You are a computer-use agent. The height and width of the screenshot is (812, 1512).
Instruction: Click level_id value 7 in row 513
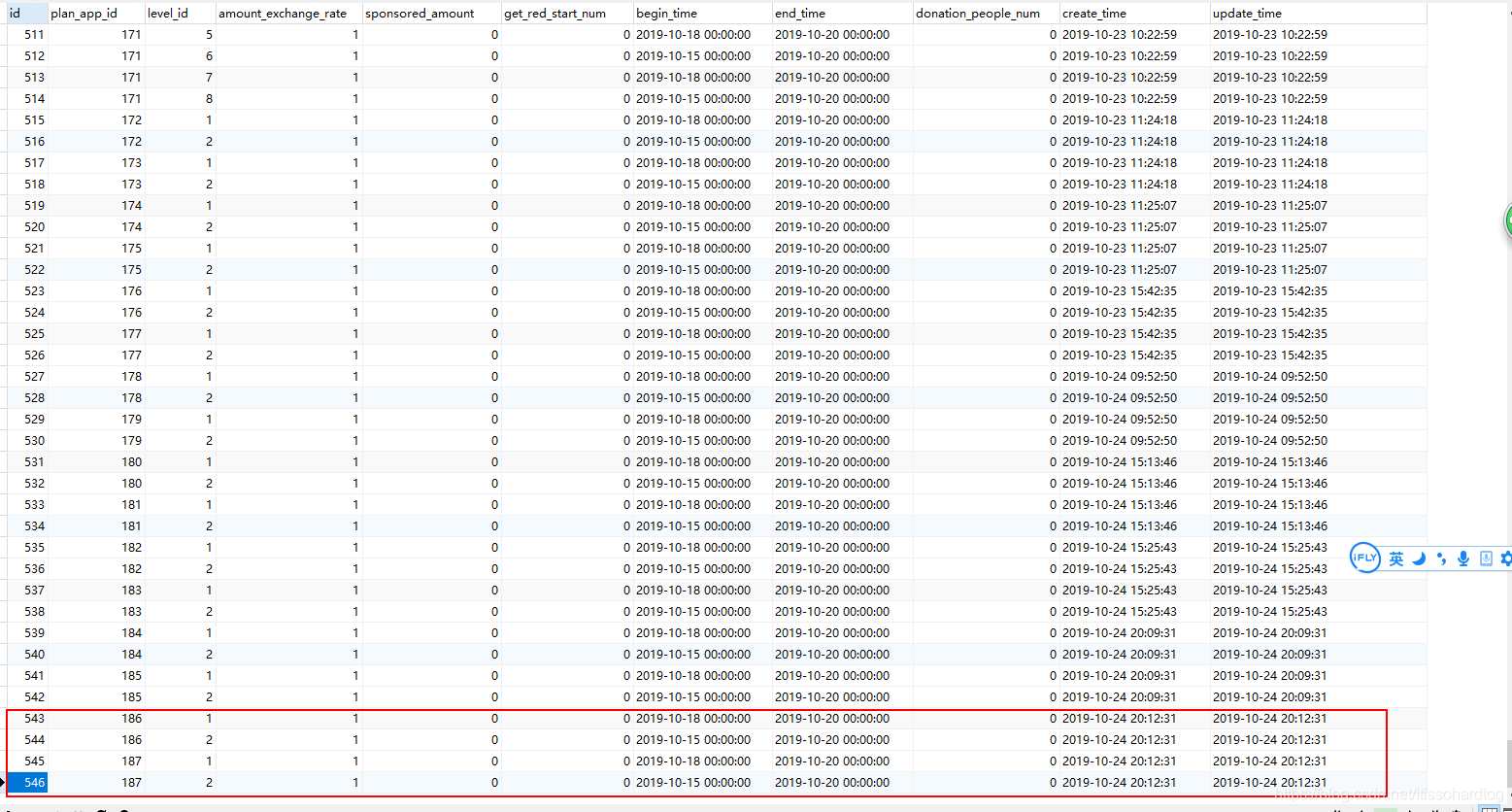pos(180,78)
